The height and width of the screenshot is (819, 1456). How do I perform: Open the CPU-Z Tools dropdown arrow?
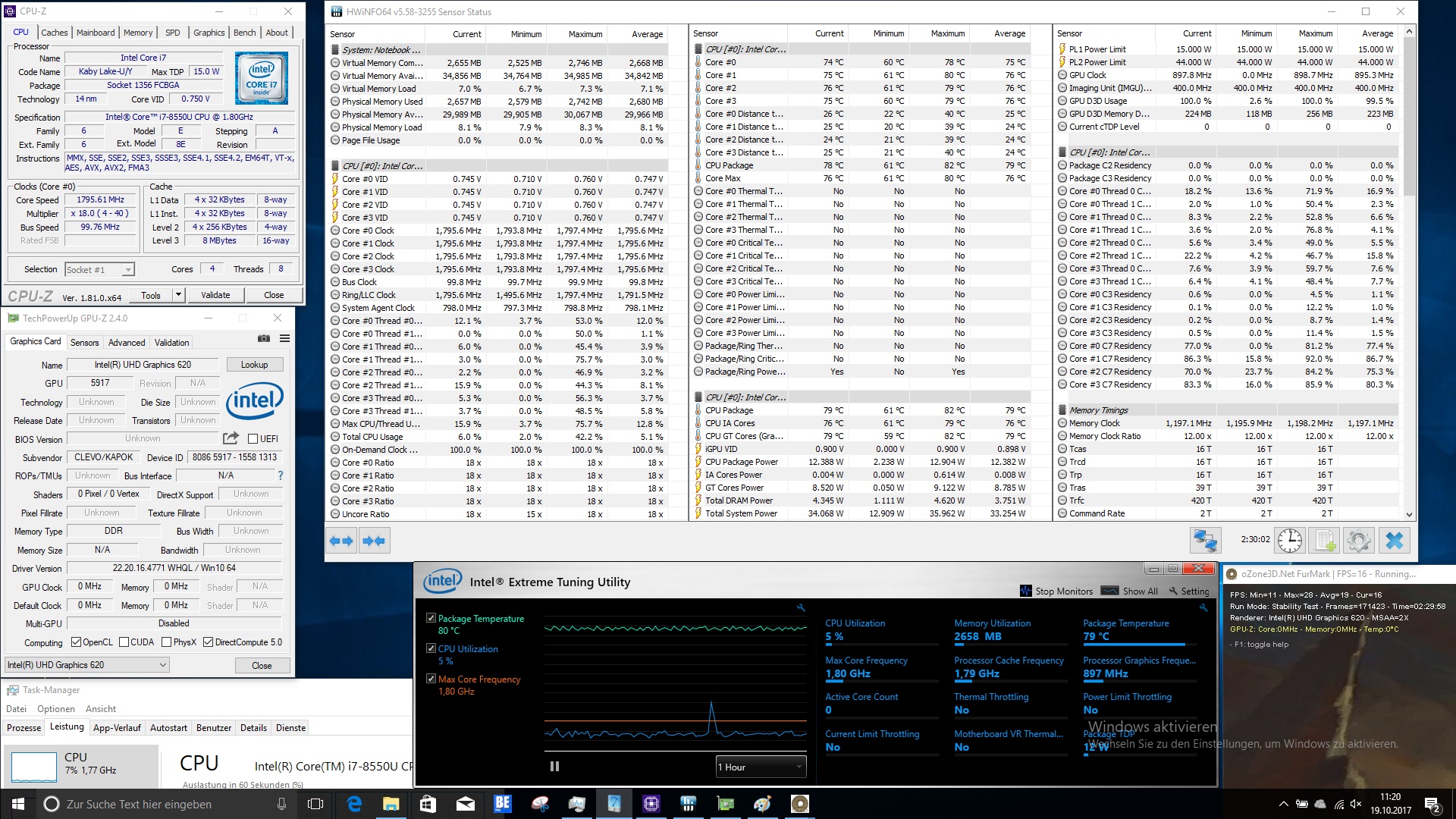pyautogui.click(x=178, y=295)
